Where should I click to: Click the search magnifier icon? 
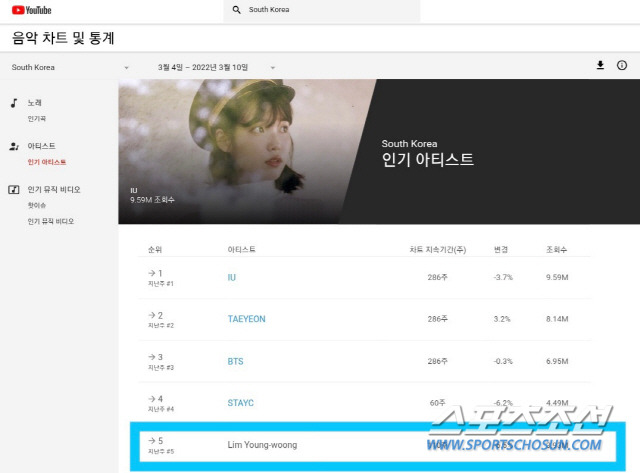[x=236, y=10]
